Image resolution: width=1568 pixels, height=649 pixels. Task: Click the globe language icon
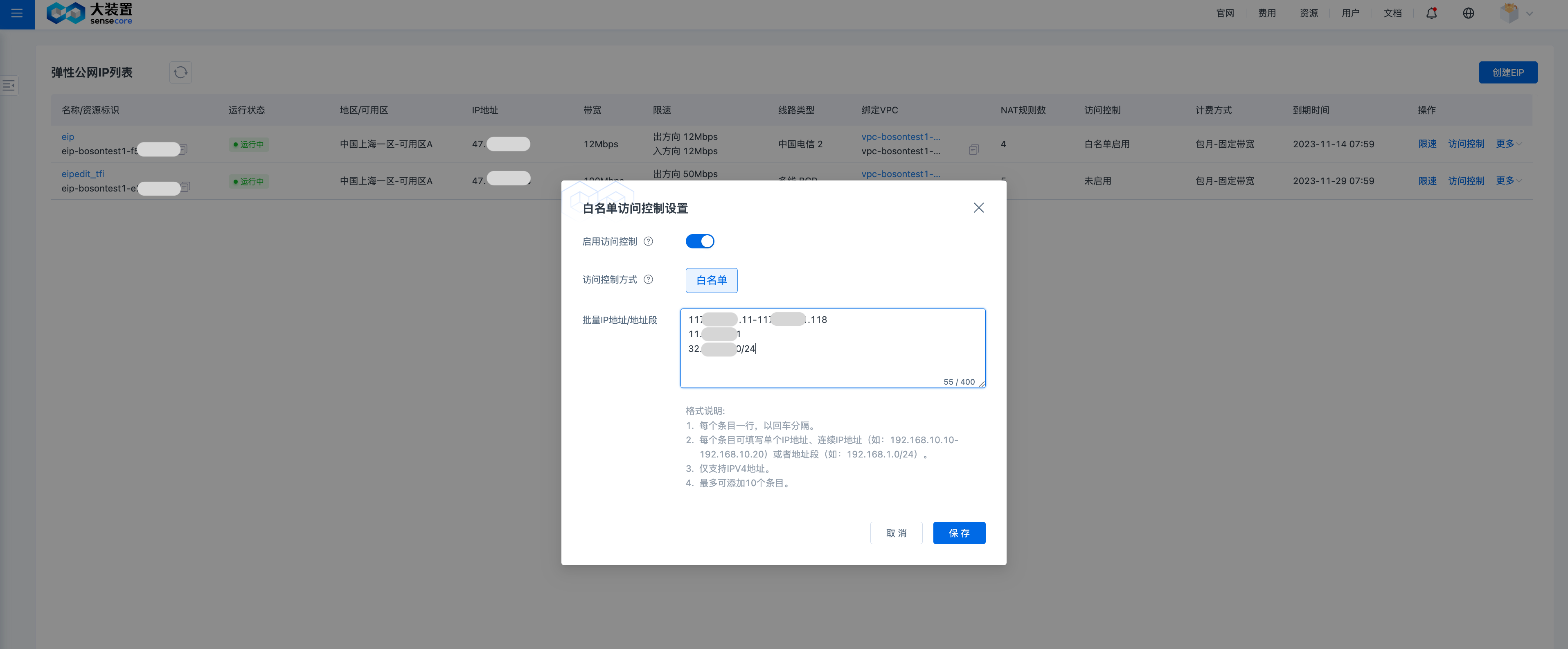tap(1468, 14)
